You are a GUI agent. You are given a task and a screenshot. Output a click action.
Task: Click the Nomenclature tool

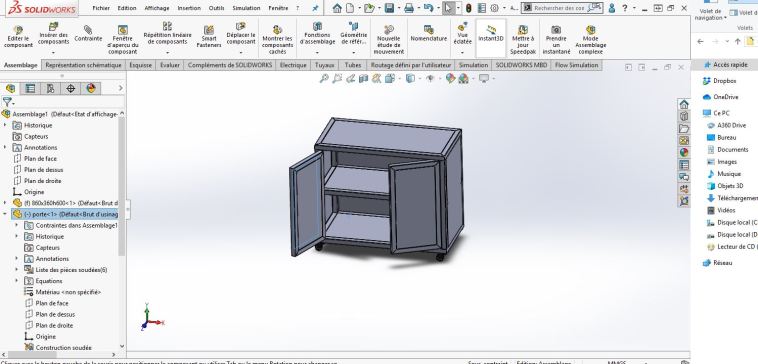click(x=428, y=34)
